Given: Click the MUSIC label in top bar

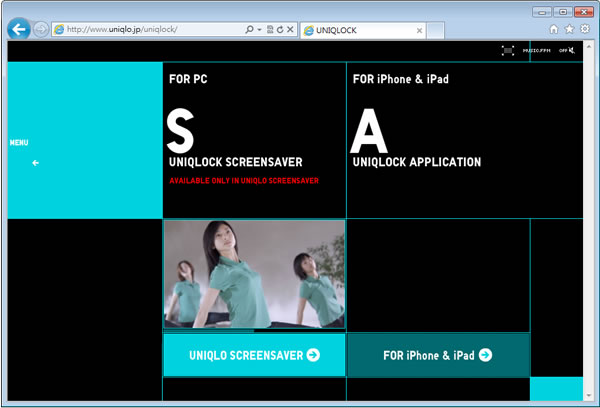Looking at the screenshot, I should (536, 51).
